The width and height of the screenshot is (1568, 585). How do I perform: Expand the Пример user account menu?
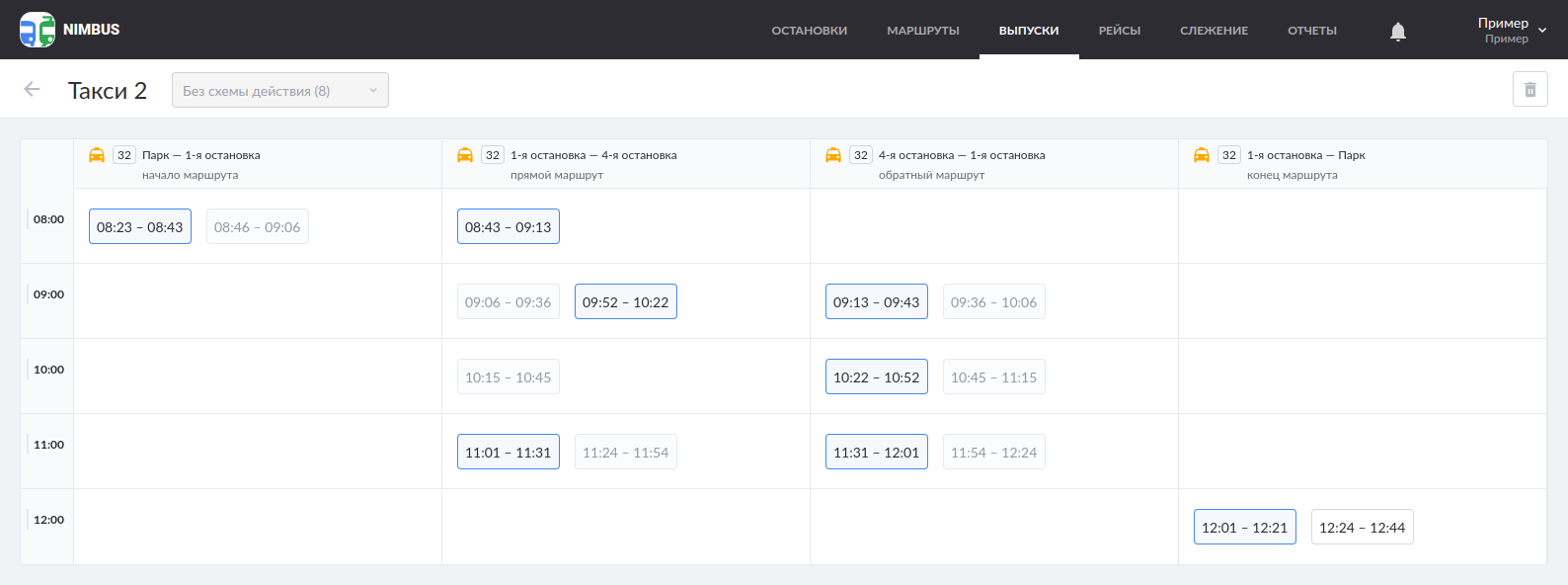[x=1512, y=30]
